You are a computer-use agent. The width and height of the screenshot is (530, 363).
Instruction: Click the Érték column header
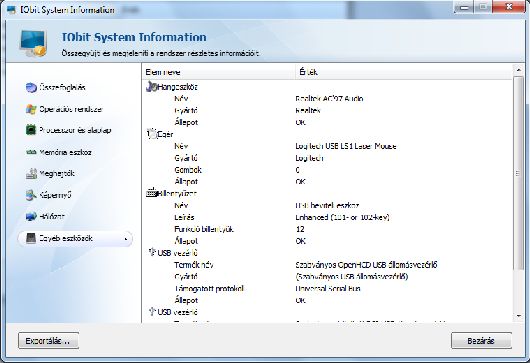click(404, 72)
